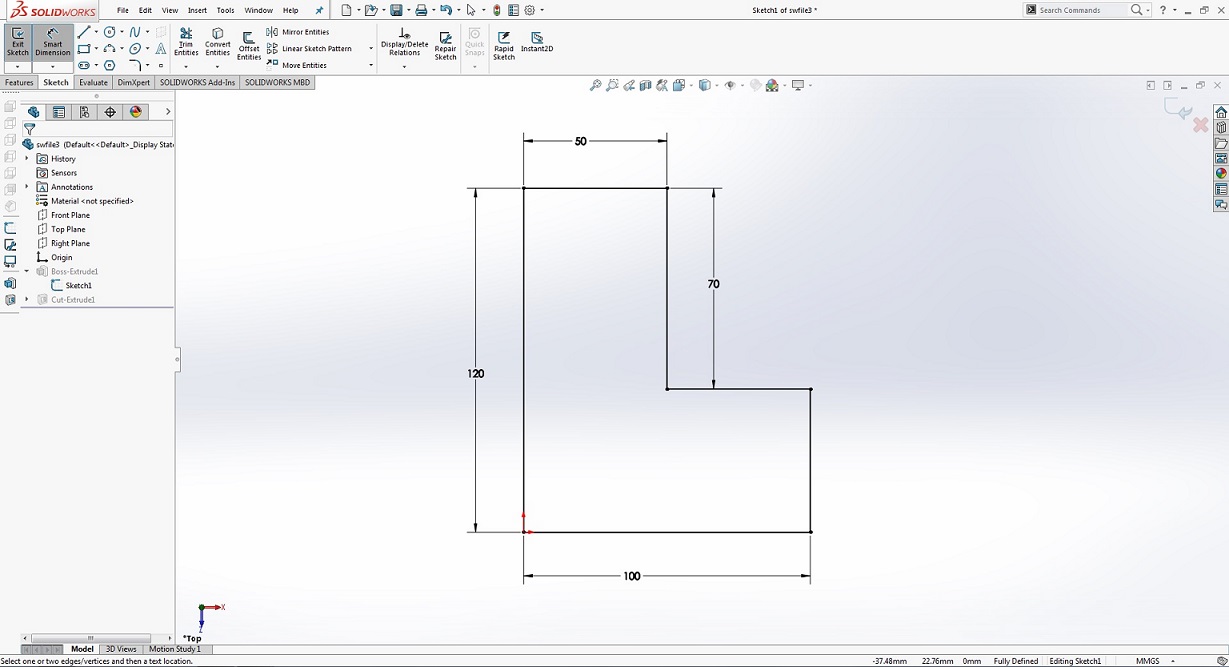Switch to the Evaluate tab
This screenshot has height=667, width=1229.
[93, 82]
